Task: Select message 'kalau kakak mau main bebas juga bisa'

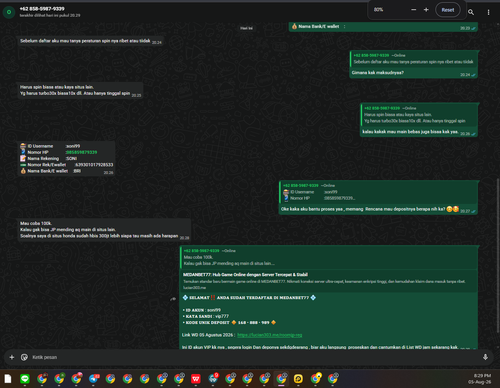Action: click(x=410, y=132)
